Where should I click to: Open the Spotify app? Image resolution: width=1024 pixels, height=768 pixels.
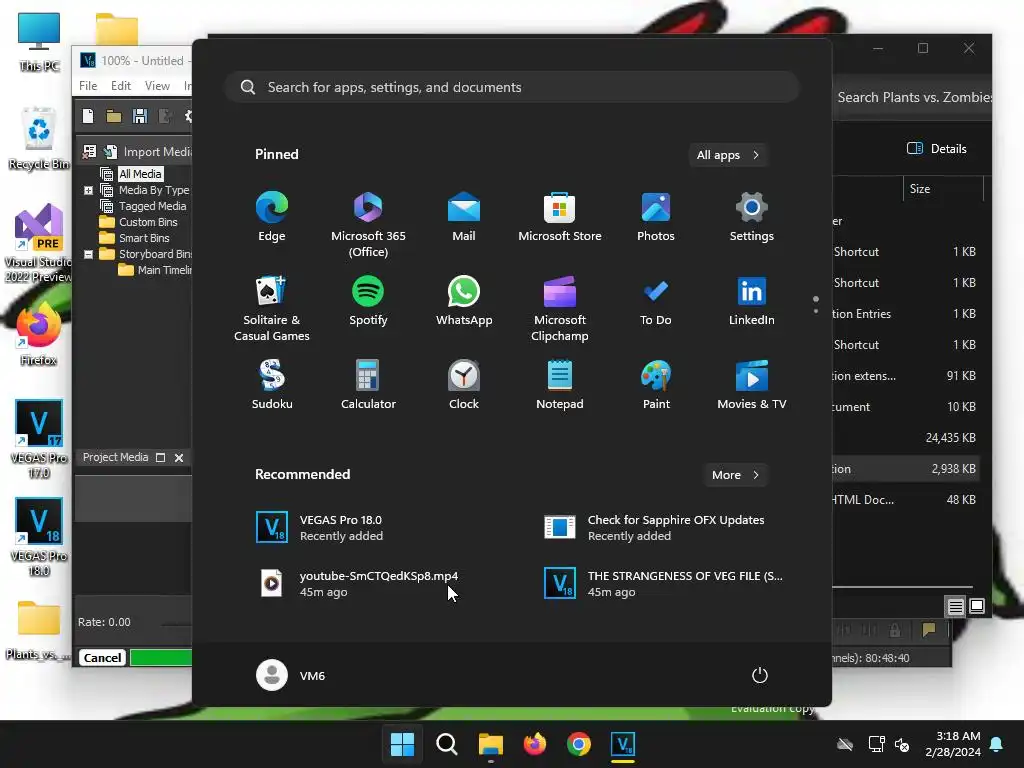coord(368,300)
